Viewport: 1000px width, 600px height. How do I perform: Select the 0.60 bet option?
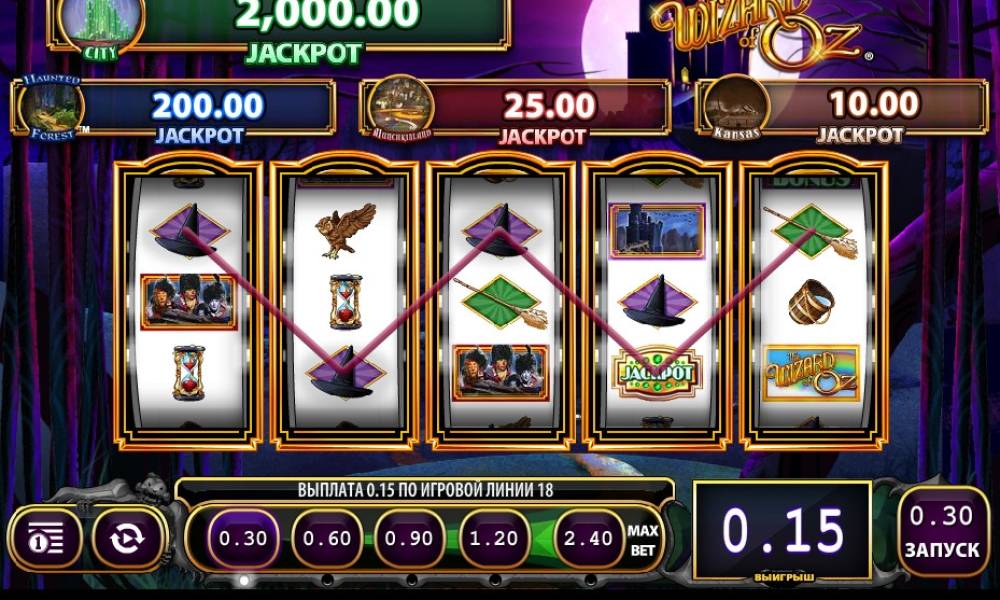(x=327, y=538)
